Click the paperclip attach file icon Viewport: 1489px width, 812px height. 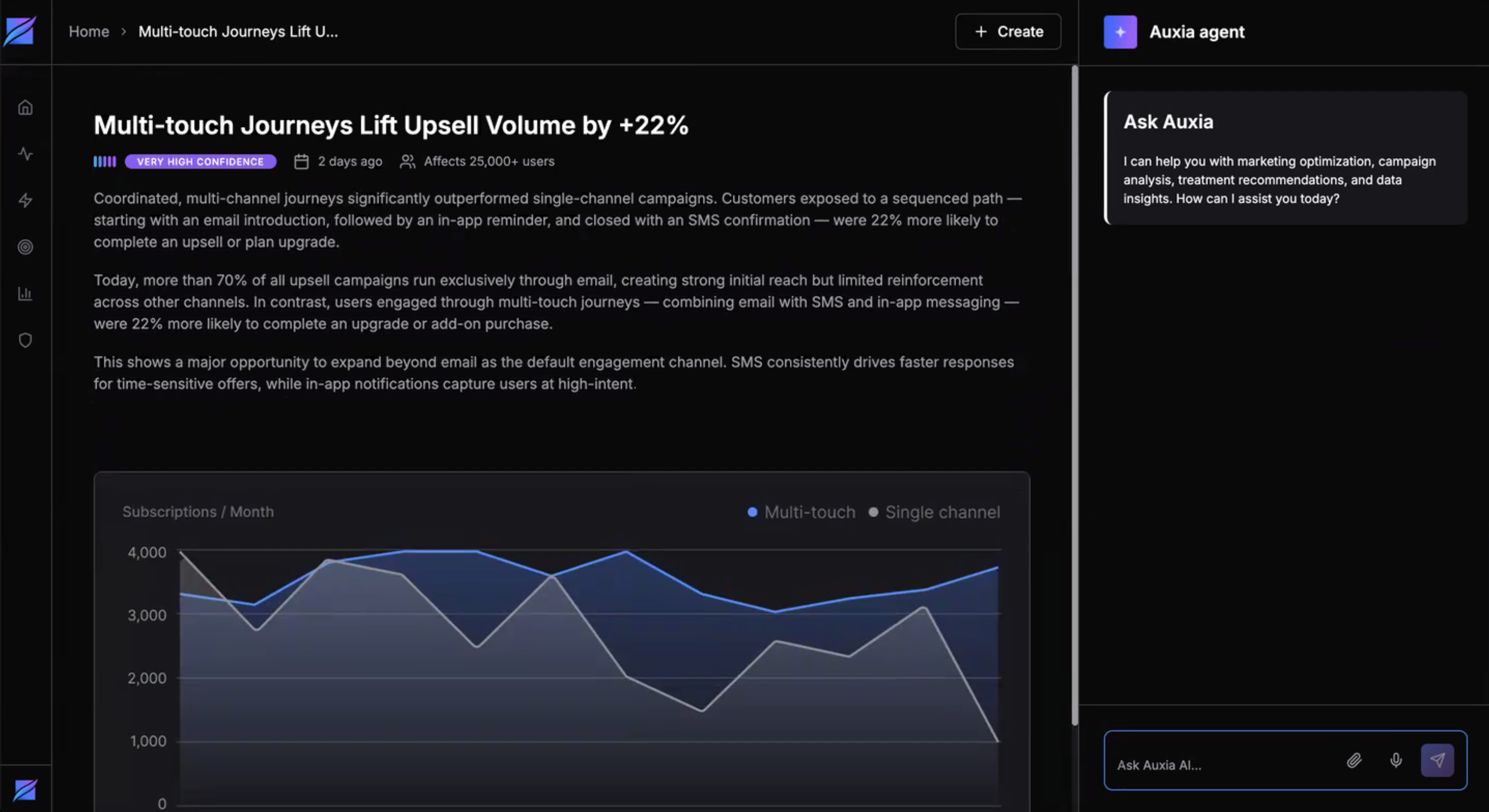pos(1354,760)
